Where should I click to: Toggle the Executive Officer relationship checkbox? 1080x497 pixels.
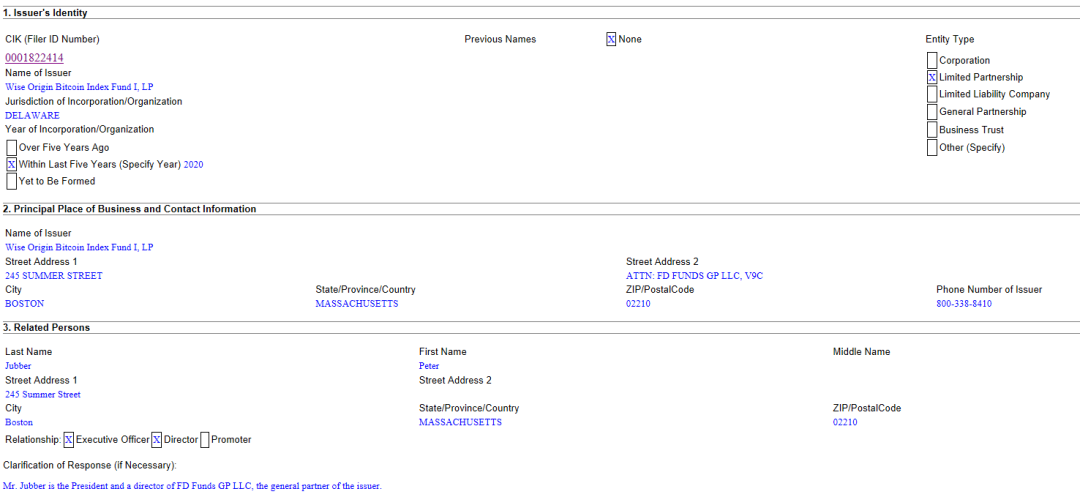pyautogui.click(x=69, y=440)
